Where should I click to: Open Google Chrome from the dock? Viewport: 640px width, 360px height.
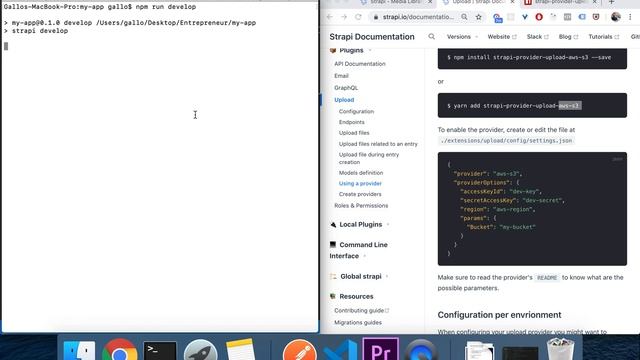click(x=120, y=350)
